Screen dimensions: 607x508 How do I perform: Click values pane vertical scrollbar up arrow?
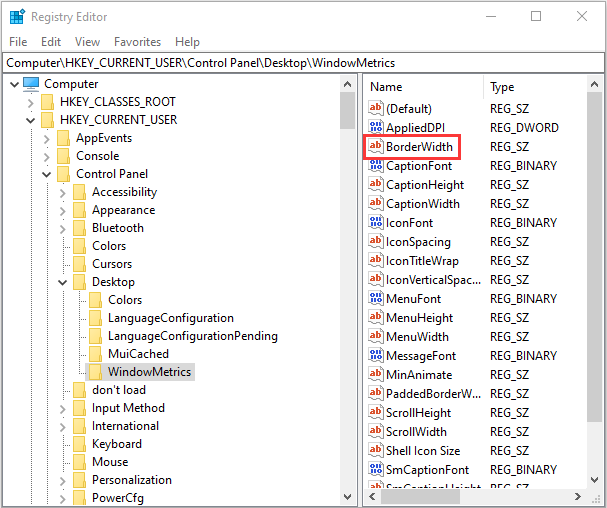[x=595, y=84]
